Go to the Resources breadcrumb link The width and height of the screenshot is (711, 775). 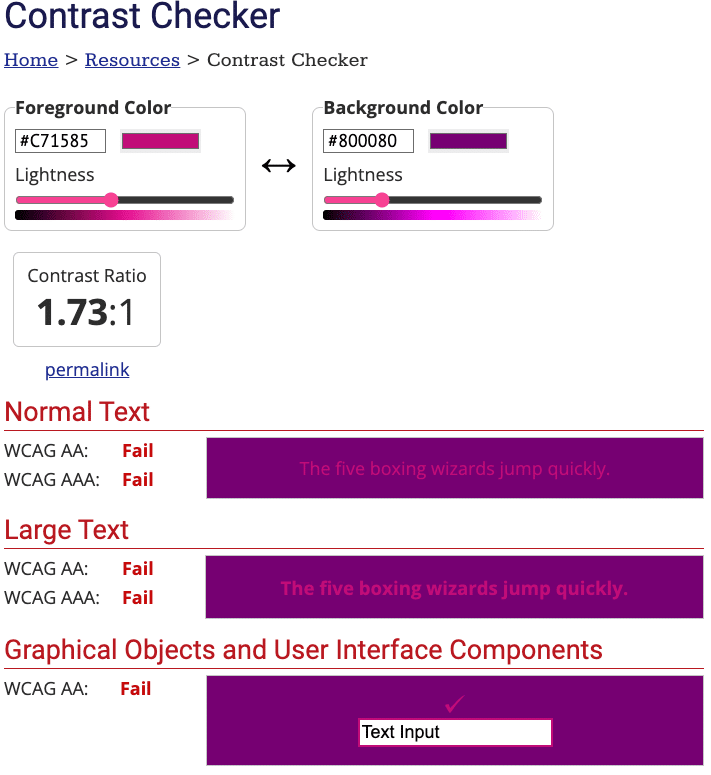tap(132, 60)
